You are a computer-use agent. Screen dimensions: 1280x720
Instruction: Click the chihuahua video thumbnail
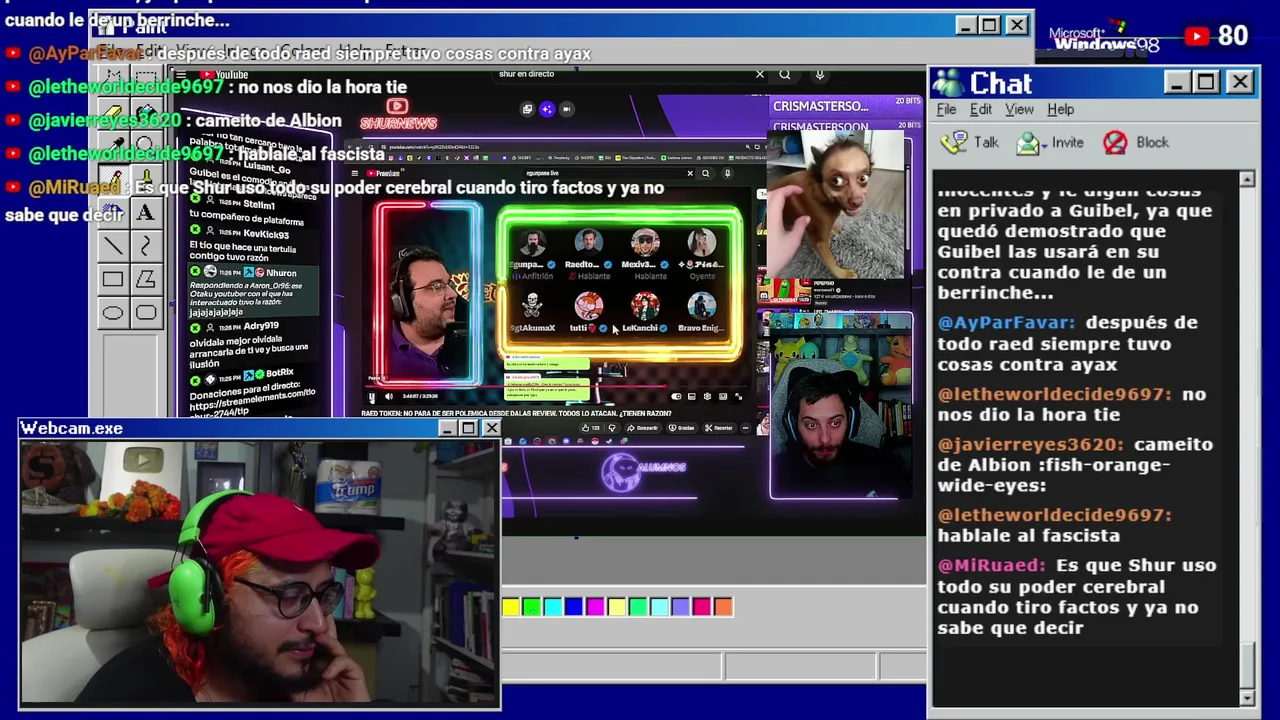[x=836, y=205]
